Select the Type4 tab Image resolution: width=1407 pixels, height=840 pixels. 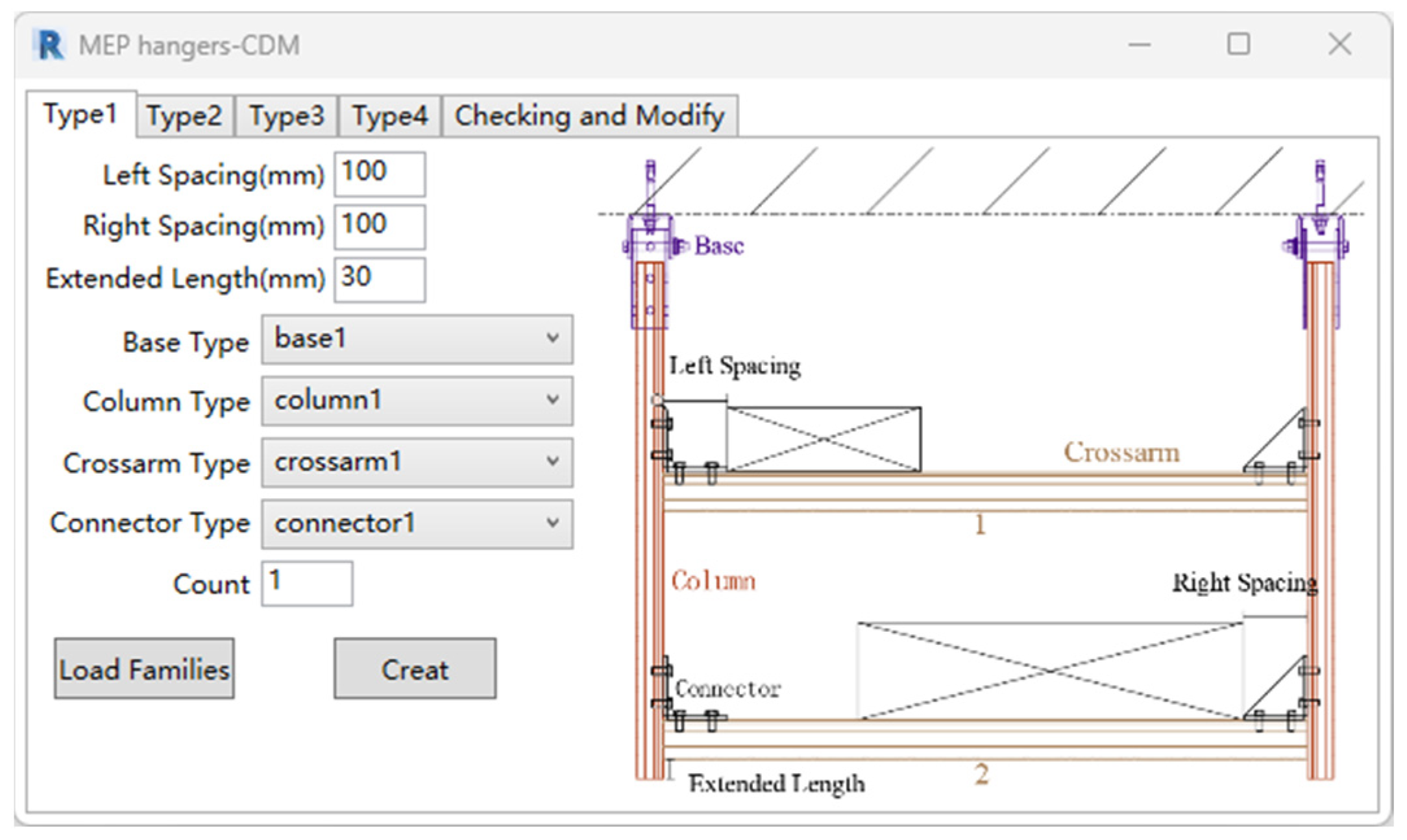[389, 116]
